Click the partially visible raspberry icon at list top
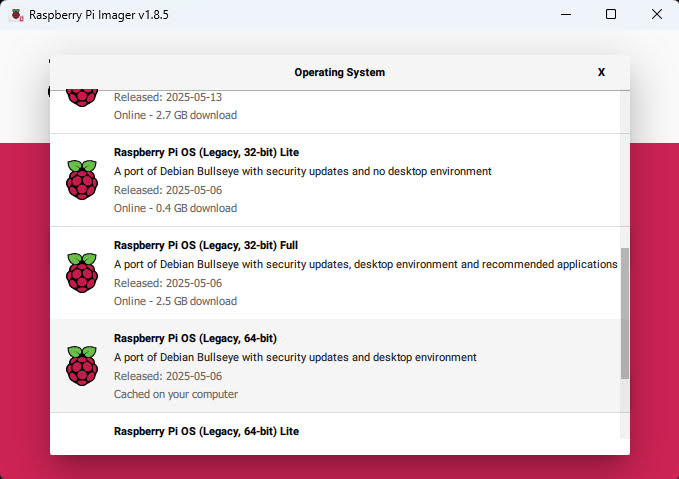Viewport: 679px width, 479px height. pyautogui.click(x=82, y=98)
